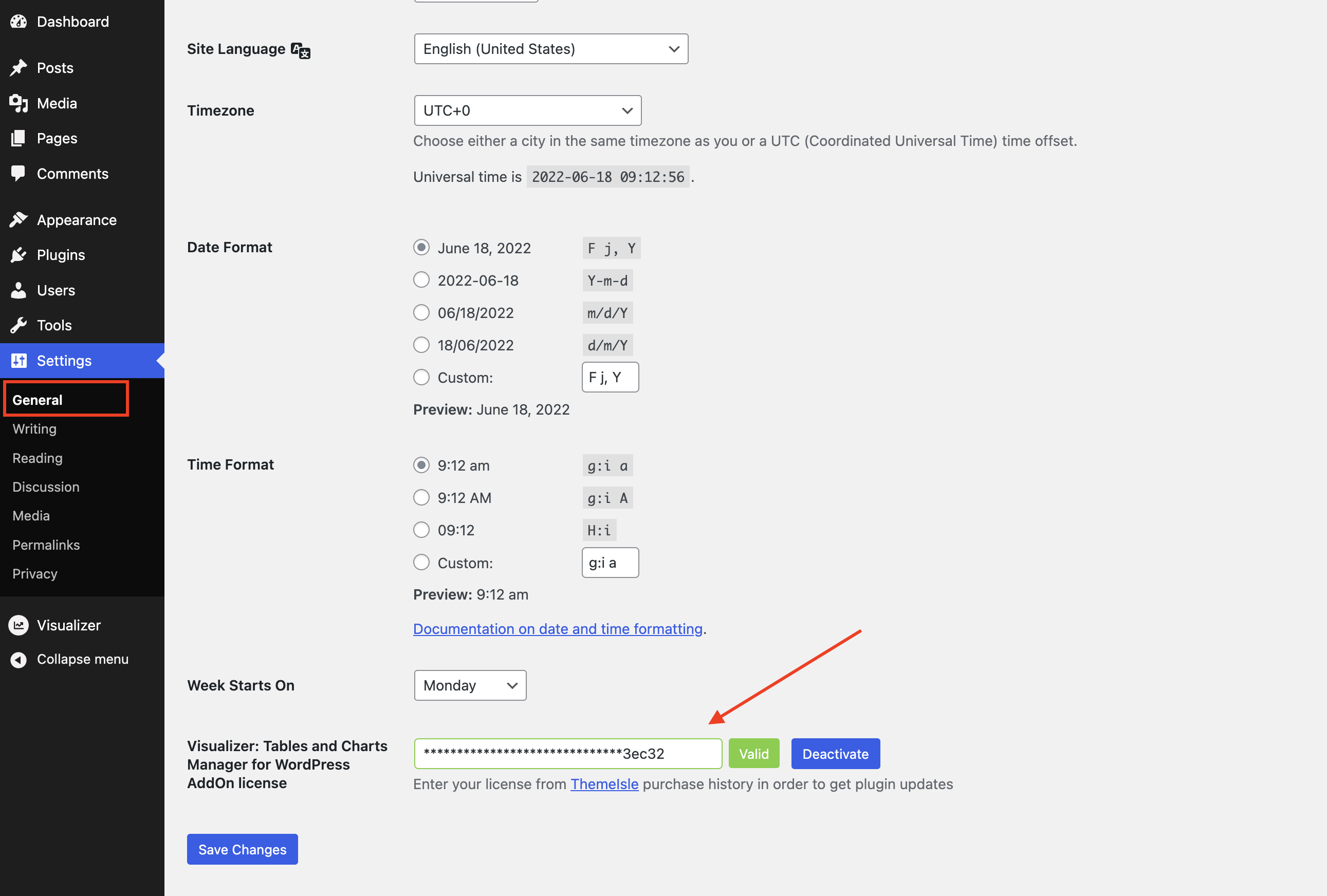The image size is (1327, 896).
Task: Open the Site Language dropdown
Action: click(x=550, y=49)
